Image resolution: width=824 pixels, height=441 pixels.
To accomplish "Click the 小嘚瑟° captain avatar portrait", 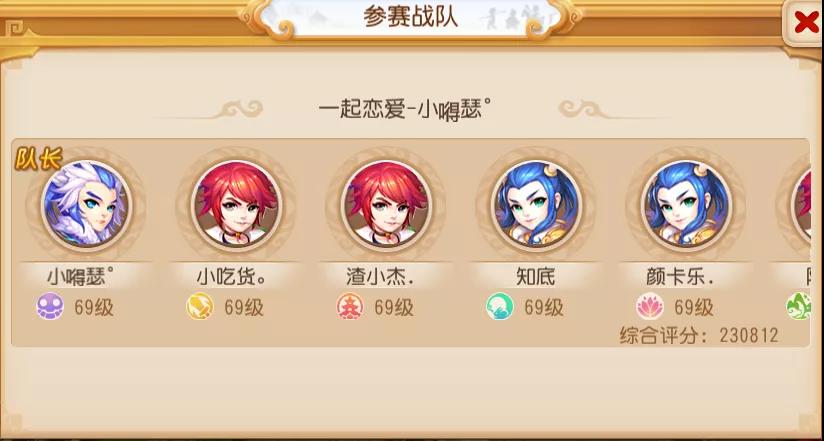I will 86,205.
